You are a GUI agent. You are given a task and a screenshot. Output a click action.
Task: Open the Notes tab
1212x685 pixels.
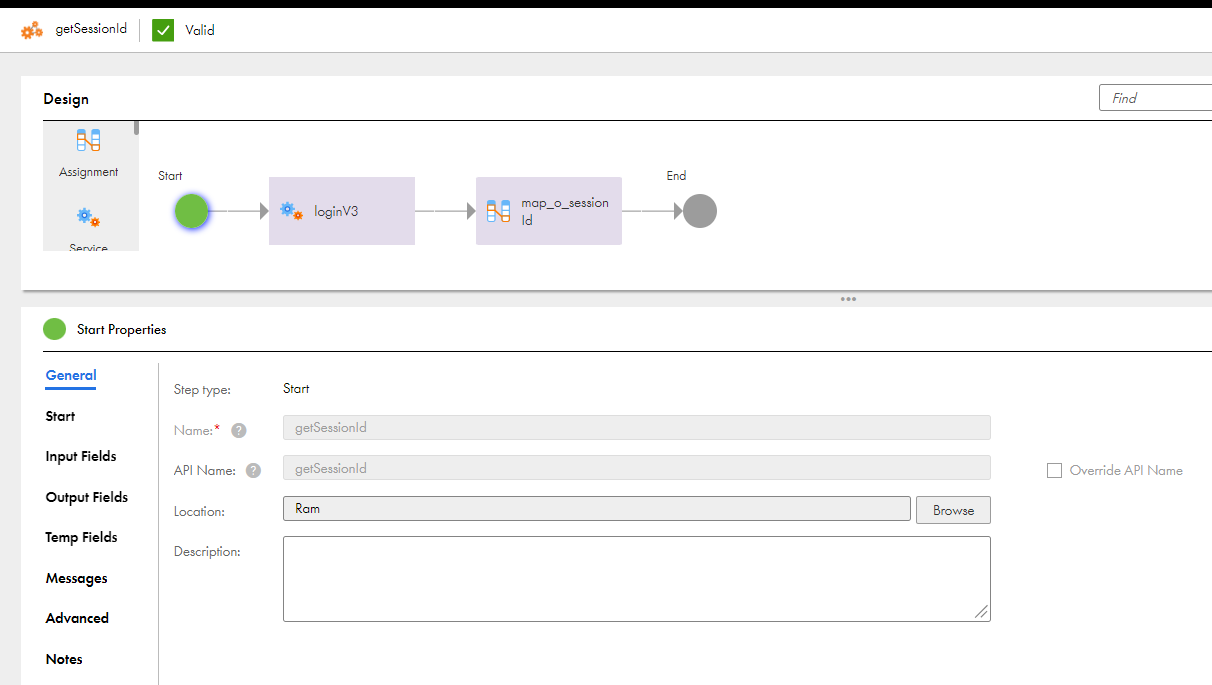pos(64,659)
